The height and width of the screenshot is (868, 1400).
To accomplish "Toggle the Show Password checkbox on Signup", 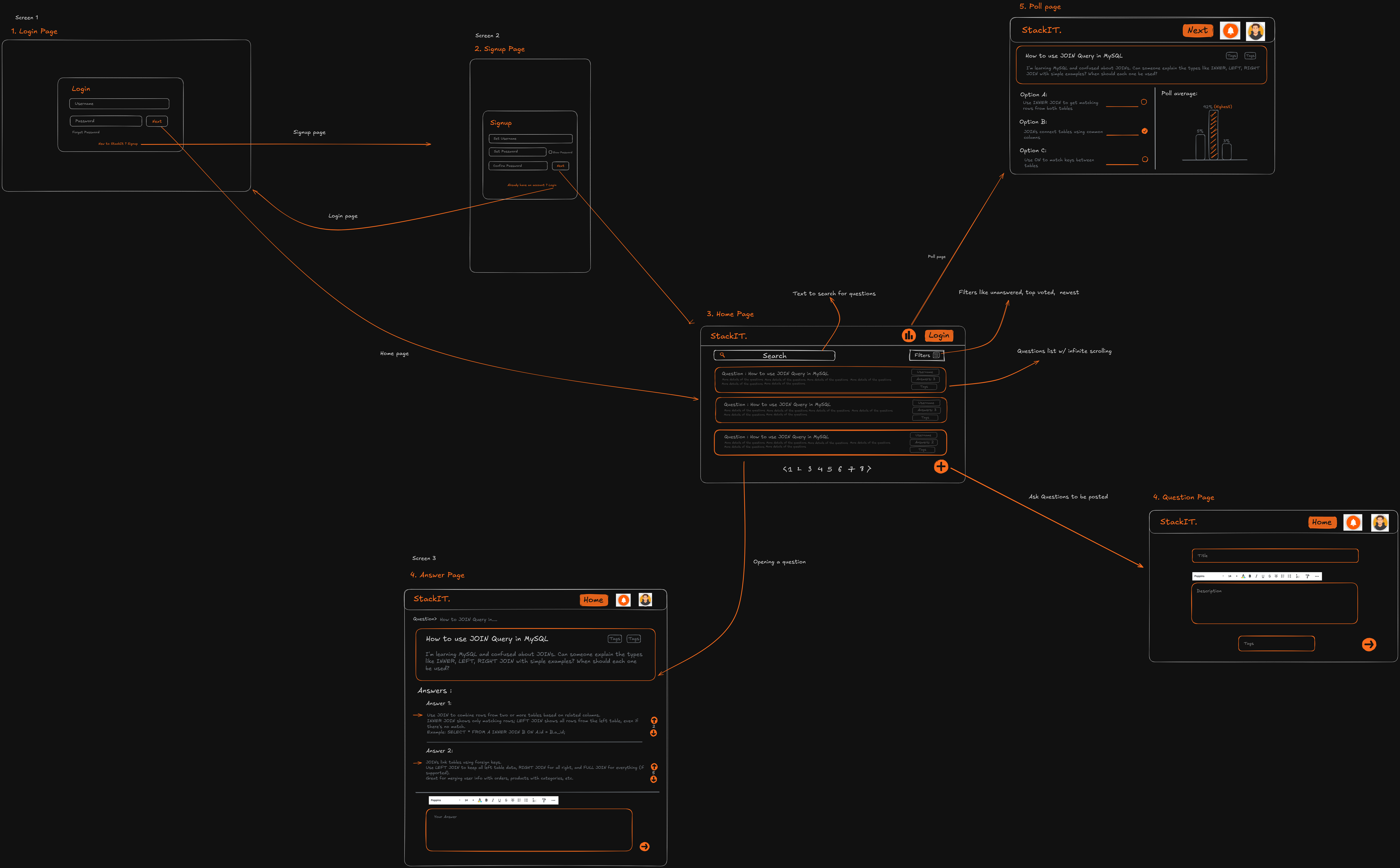I will 550,152.
